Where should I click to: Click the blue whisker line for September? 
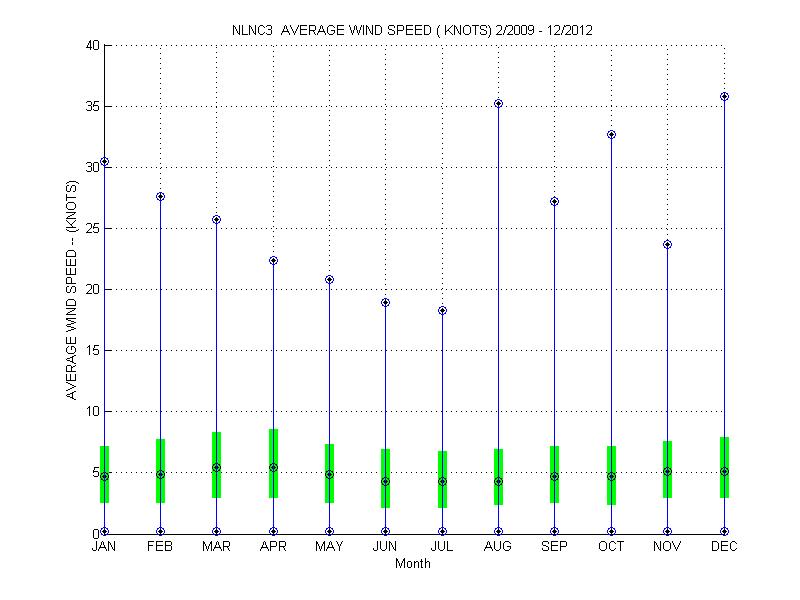tap(555, 320)
